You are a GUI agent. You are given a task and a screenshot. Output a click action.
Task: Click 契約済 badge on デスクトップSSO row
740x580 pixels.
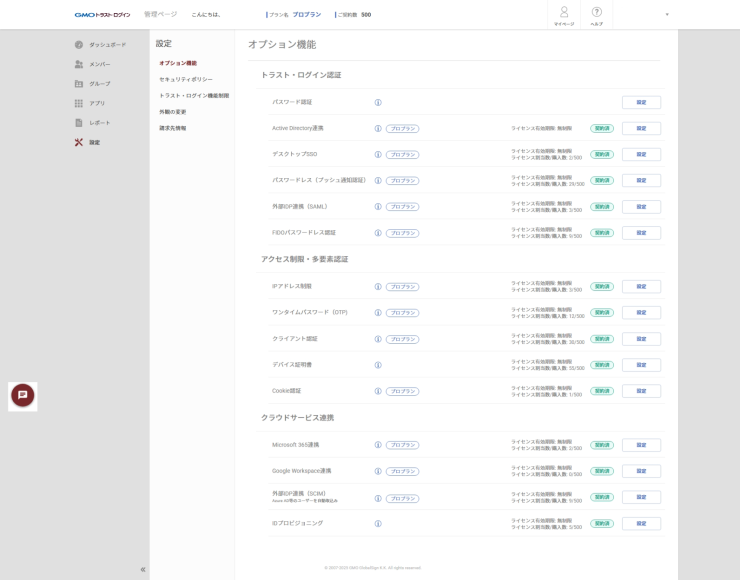tap(602, 154)
